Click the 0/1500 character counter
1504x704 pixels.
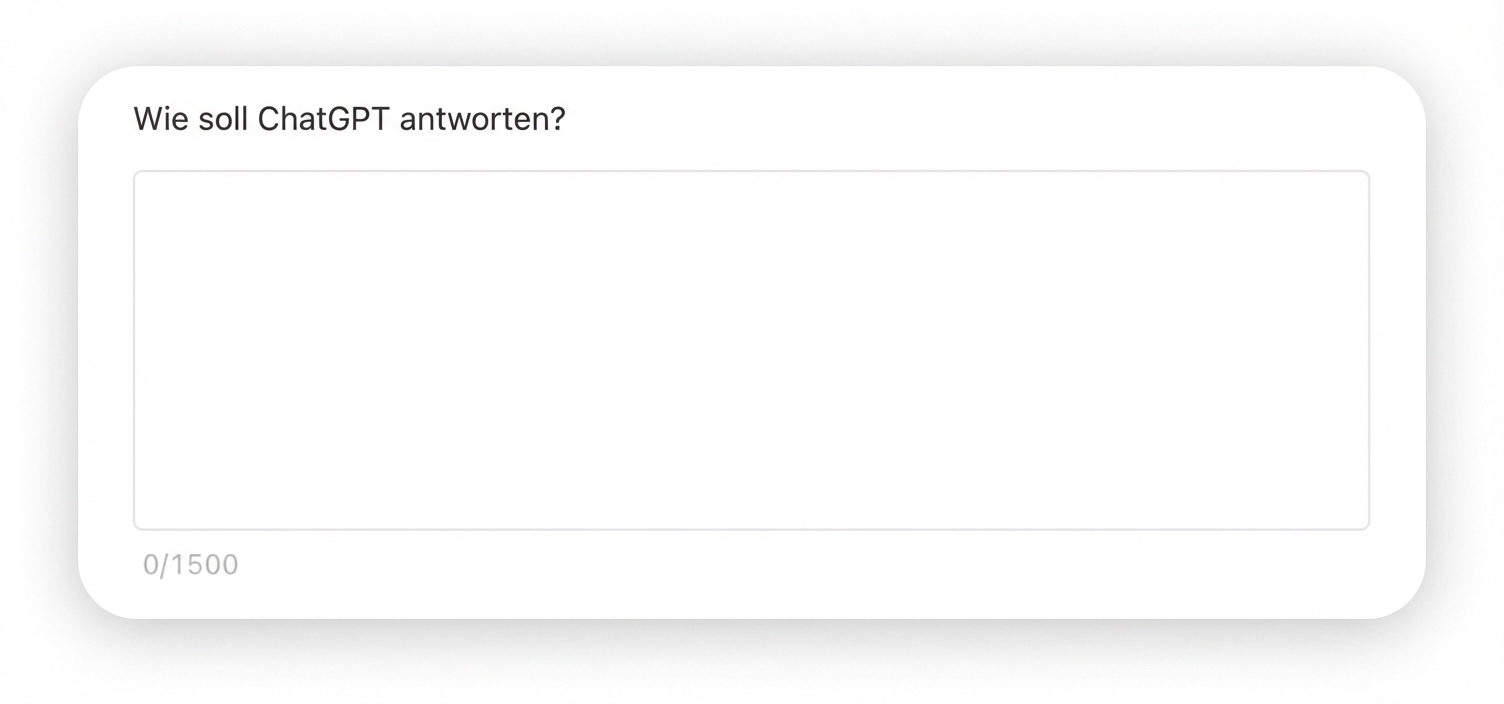click(191, 565)
